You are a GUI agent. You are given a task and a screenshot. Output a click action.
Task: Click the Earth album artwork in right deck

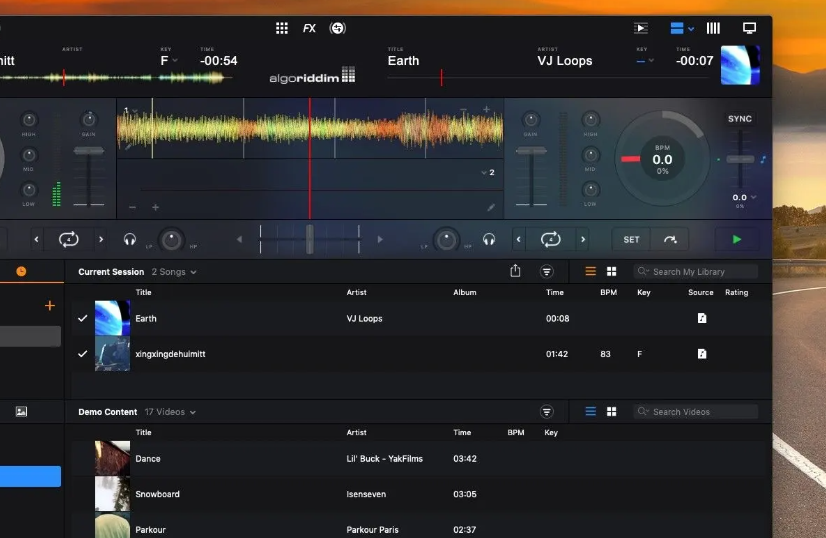coord(740,65)
